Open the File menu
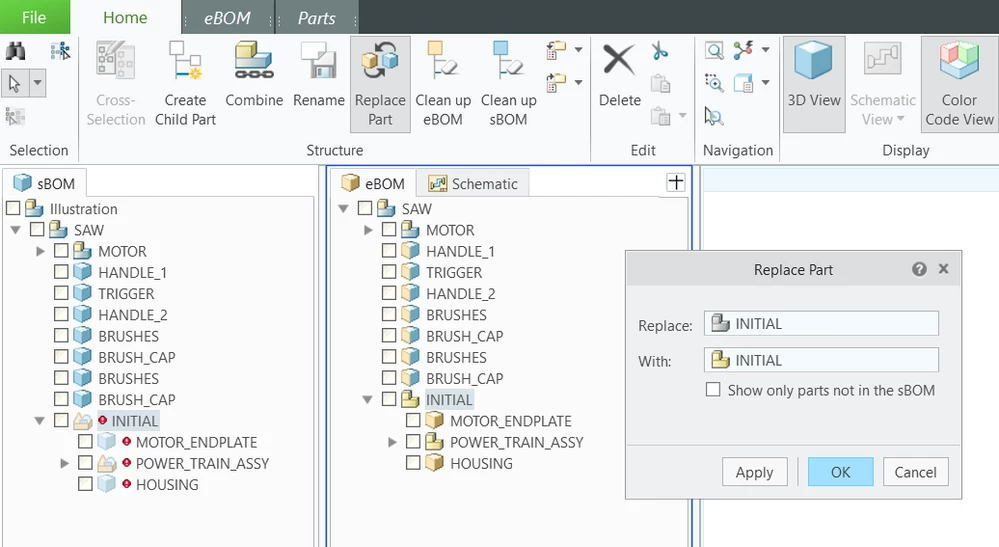 (x=34, y=17)
